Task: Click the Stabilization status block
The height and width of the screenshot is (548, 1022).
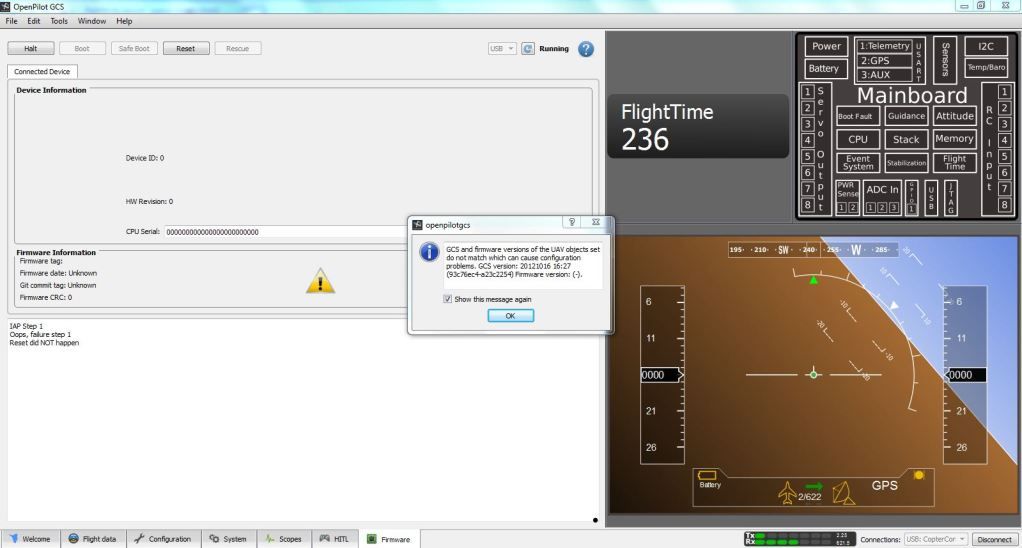Action: coord(906,163)
